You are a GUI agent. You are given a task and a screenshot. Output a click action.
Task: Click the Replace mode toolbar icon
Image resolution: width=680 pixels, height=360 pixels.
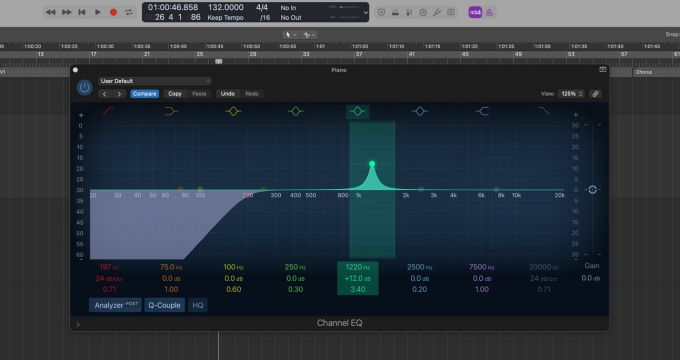tap(381, 12)
